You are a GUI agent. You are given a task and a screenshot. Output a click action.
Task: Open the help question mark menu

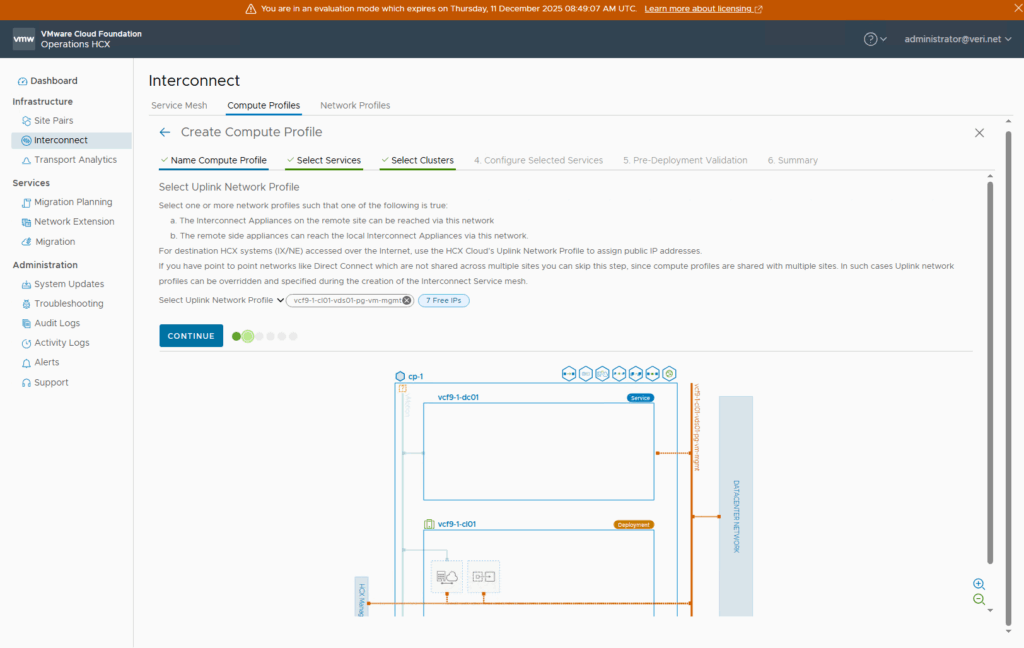(x=875, y=39)
